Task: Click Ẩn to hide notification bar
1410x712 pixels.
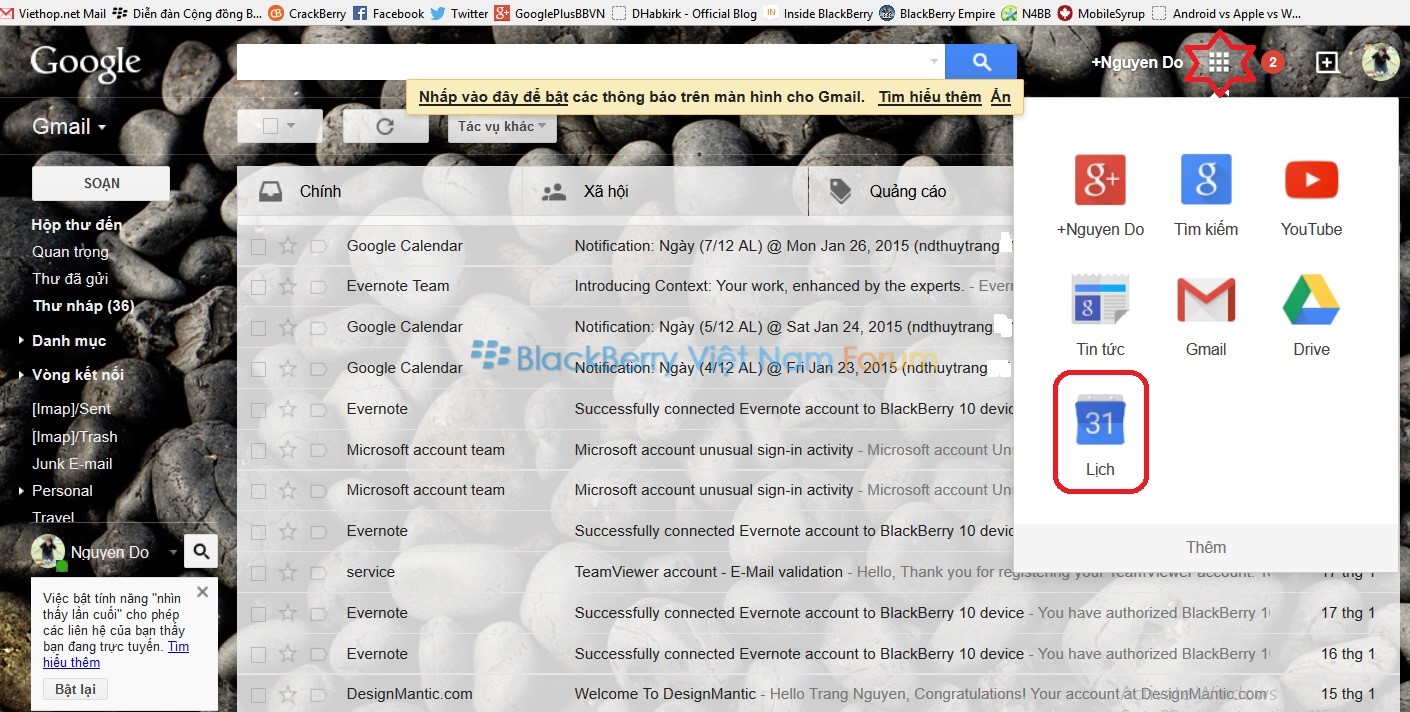Action: [x=1001, y=97]
